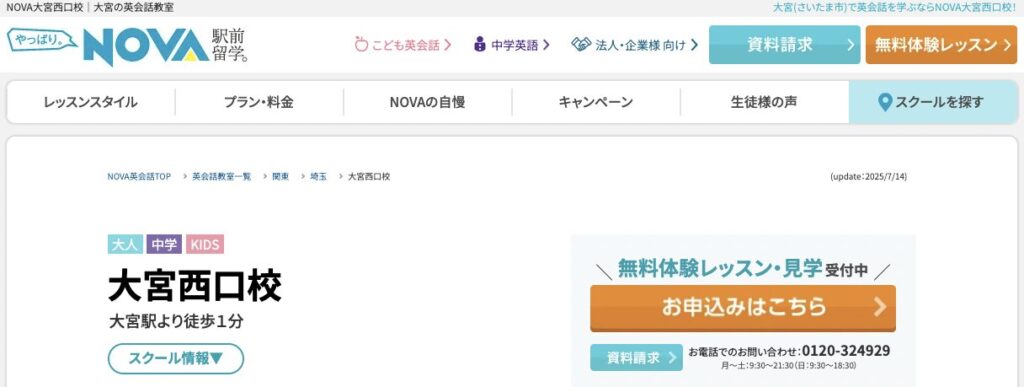Open the 英会話教室一覧 breadcrumb link
The image size is (1024, 387).
[221, 177]
